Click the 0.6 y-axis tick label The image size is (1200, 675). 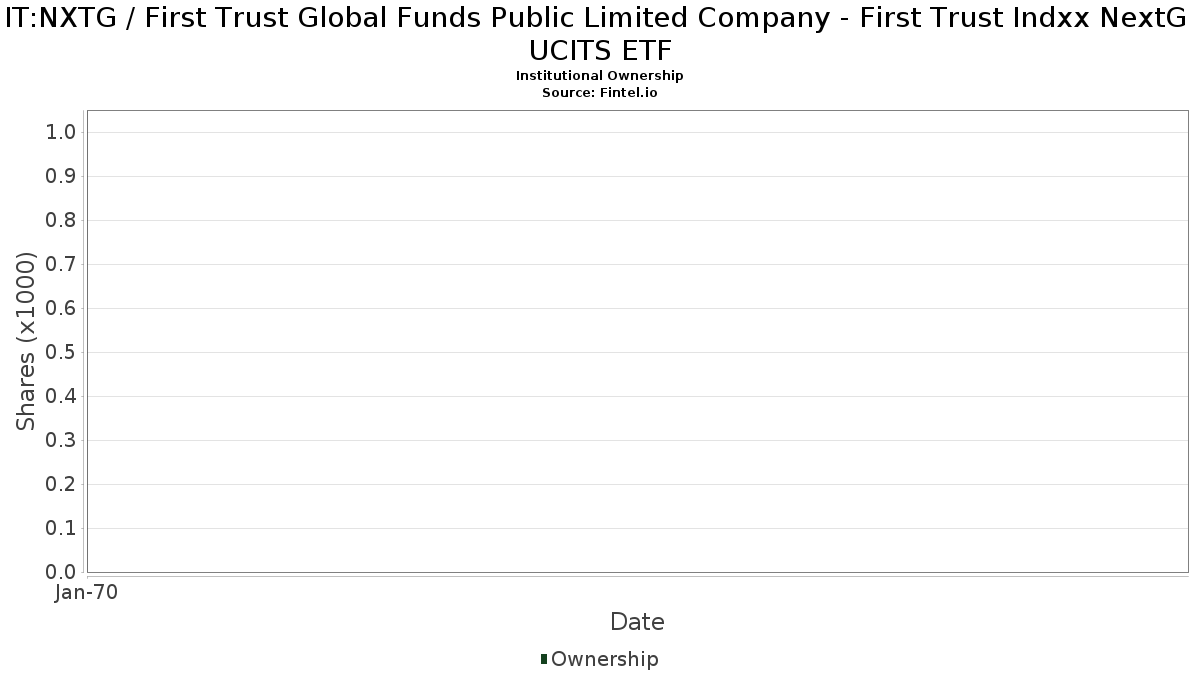pyautogui.click(x=61, y=309)
